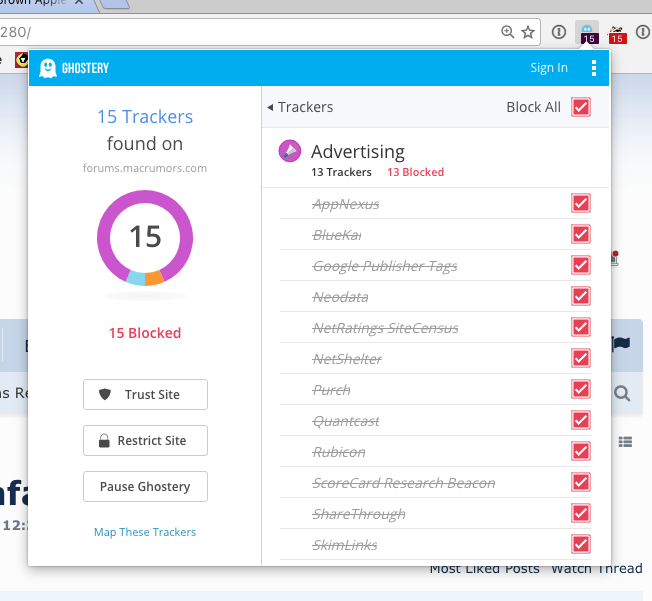
Task: Uncheck the ShareThrough tracker checkbox
Action: (581, 513)
